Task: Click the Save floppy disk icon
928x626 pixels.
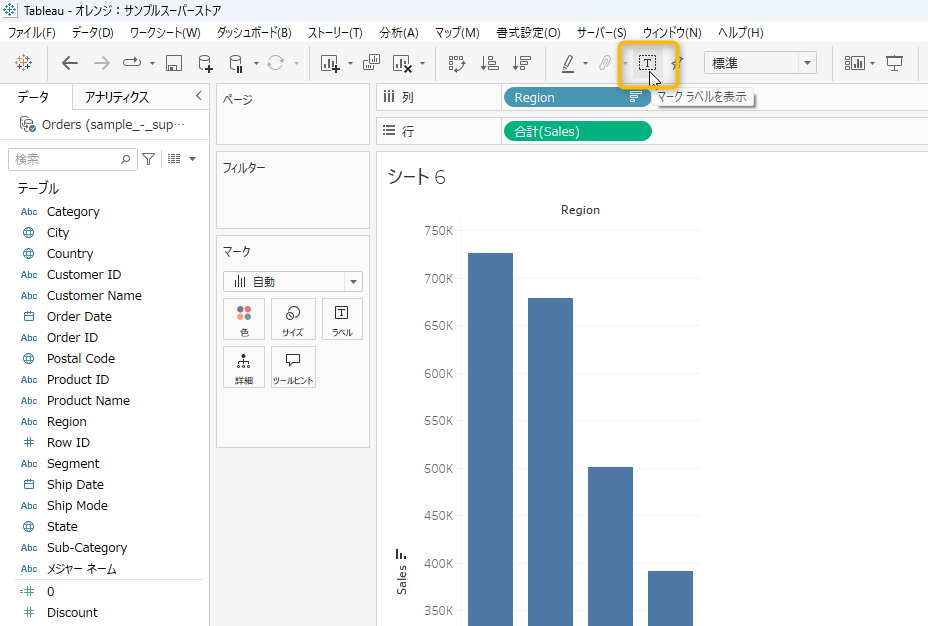Action: [173, 63]
